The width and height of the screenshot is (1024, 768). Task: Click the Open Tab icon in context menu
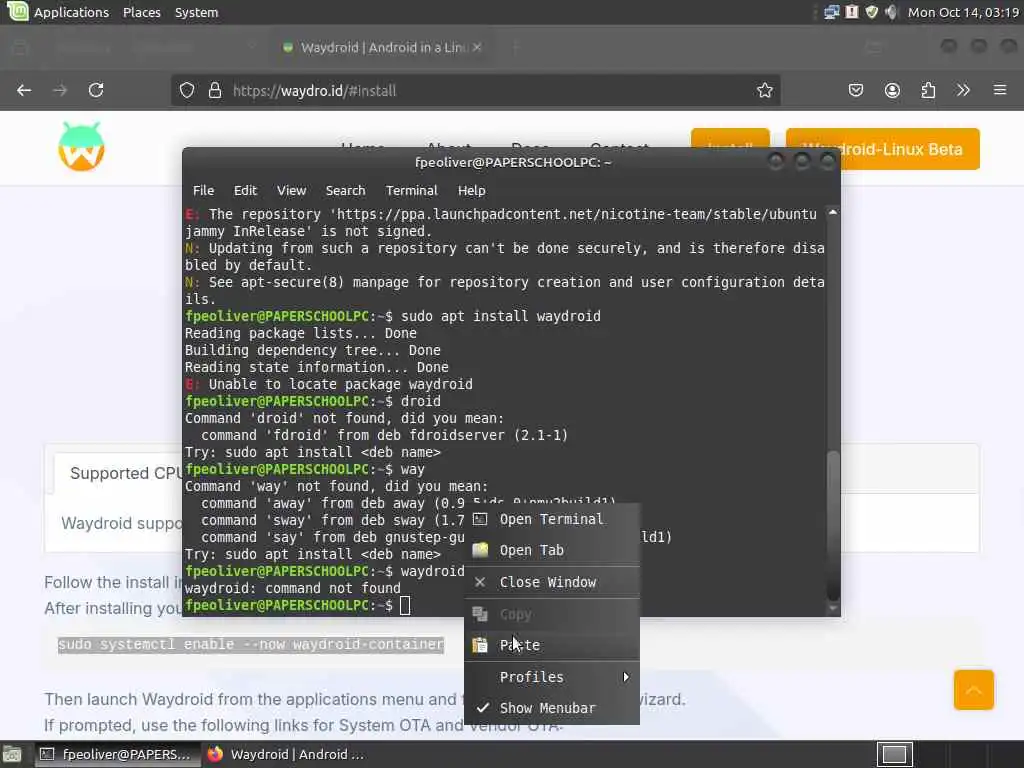(480, 550)
